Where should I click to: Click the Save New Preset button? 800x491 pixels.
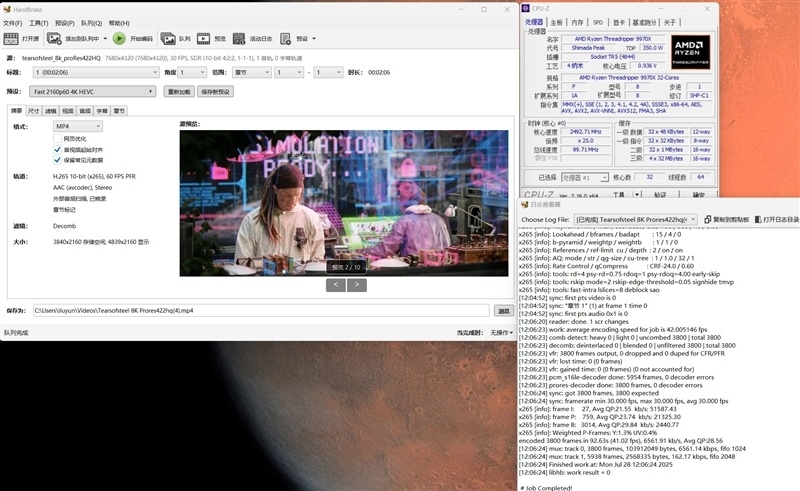point(215,91)
